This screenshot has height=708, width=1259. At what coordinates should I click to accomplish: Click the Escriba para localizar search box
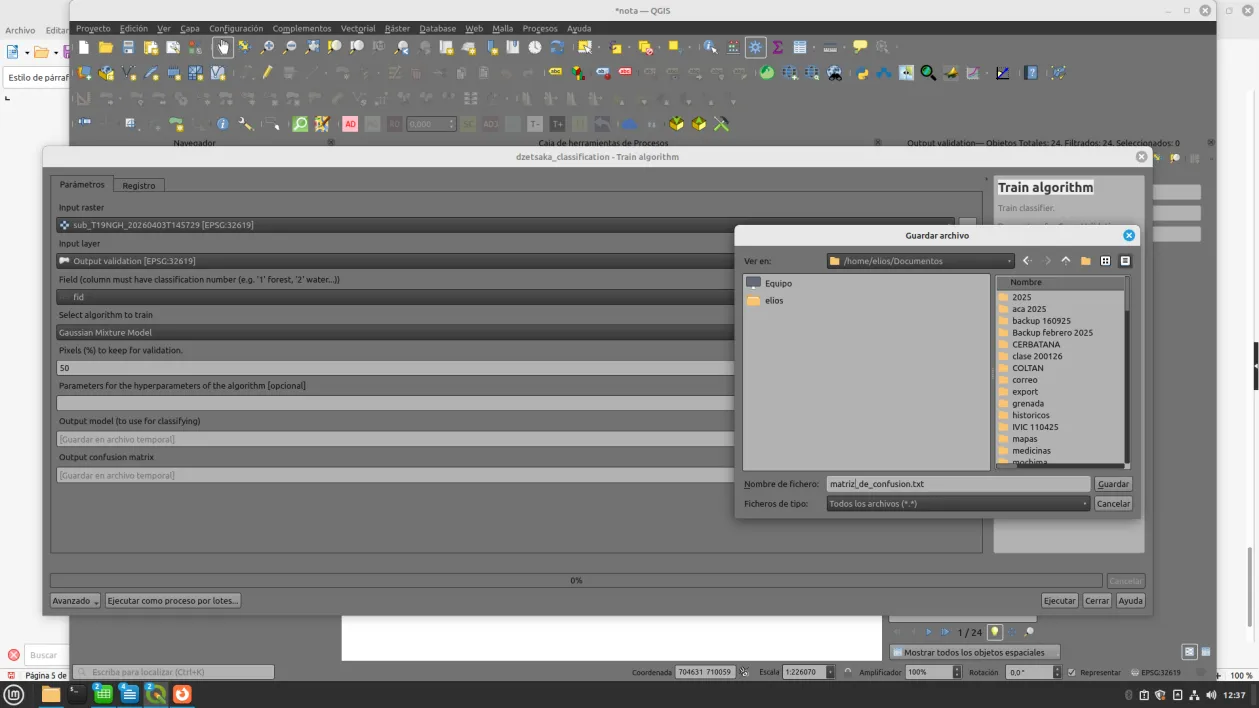point(174,673)
